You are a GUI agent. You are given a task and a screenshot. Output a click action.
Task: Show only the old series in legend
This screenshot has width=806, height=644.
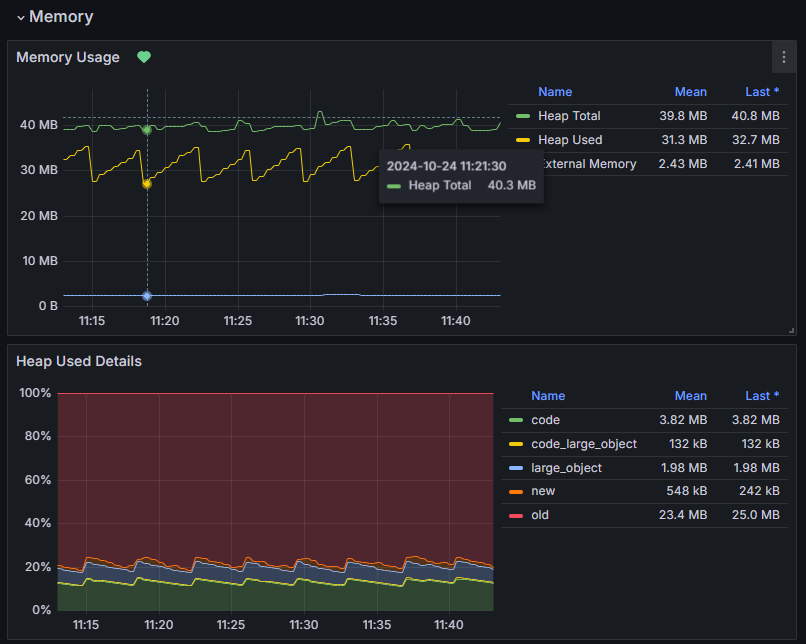540,515
